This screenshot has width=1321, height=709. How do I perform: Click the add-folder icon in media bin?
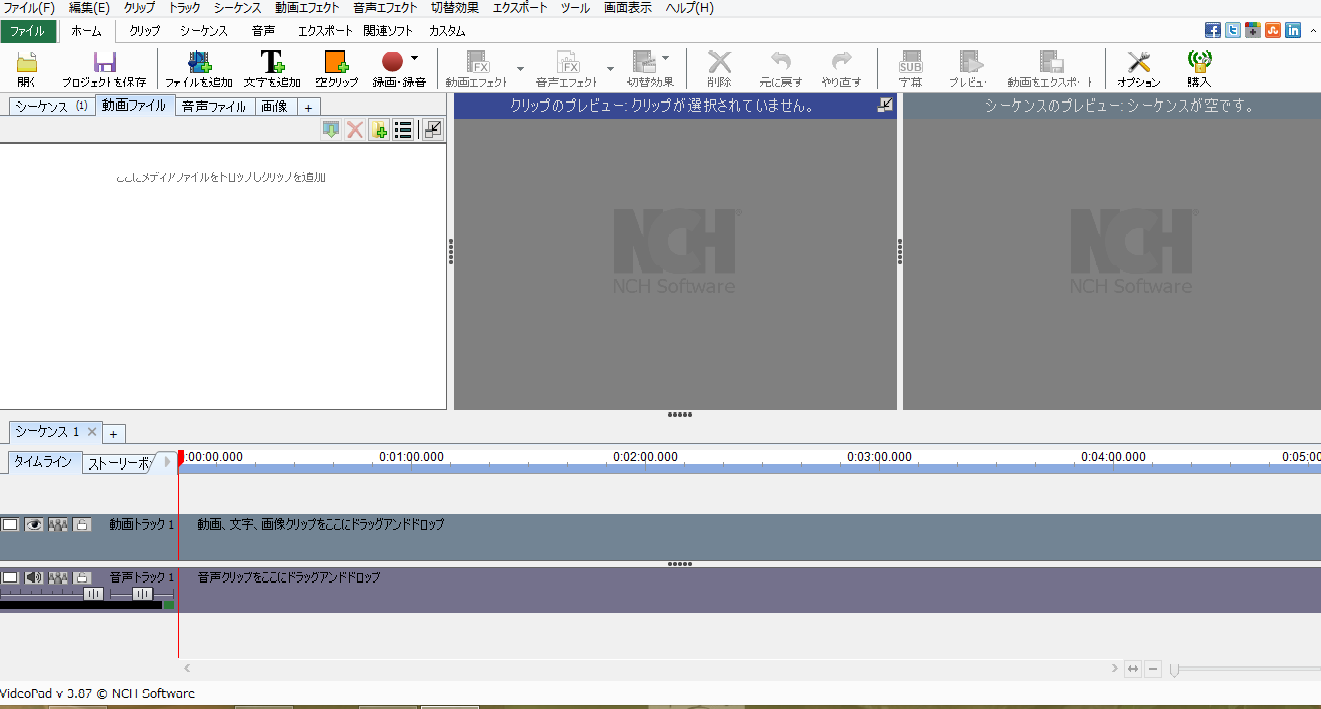tap(379, 129)
